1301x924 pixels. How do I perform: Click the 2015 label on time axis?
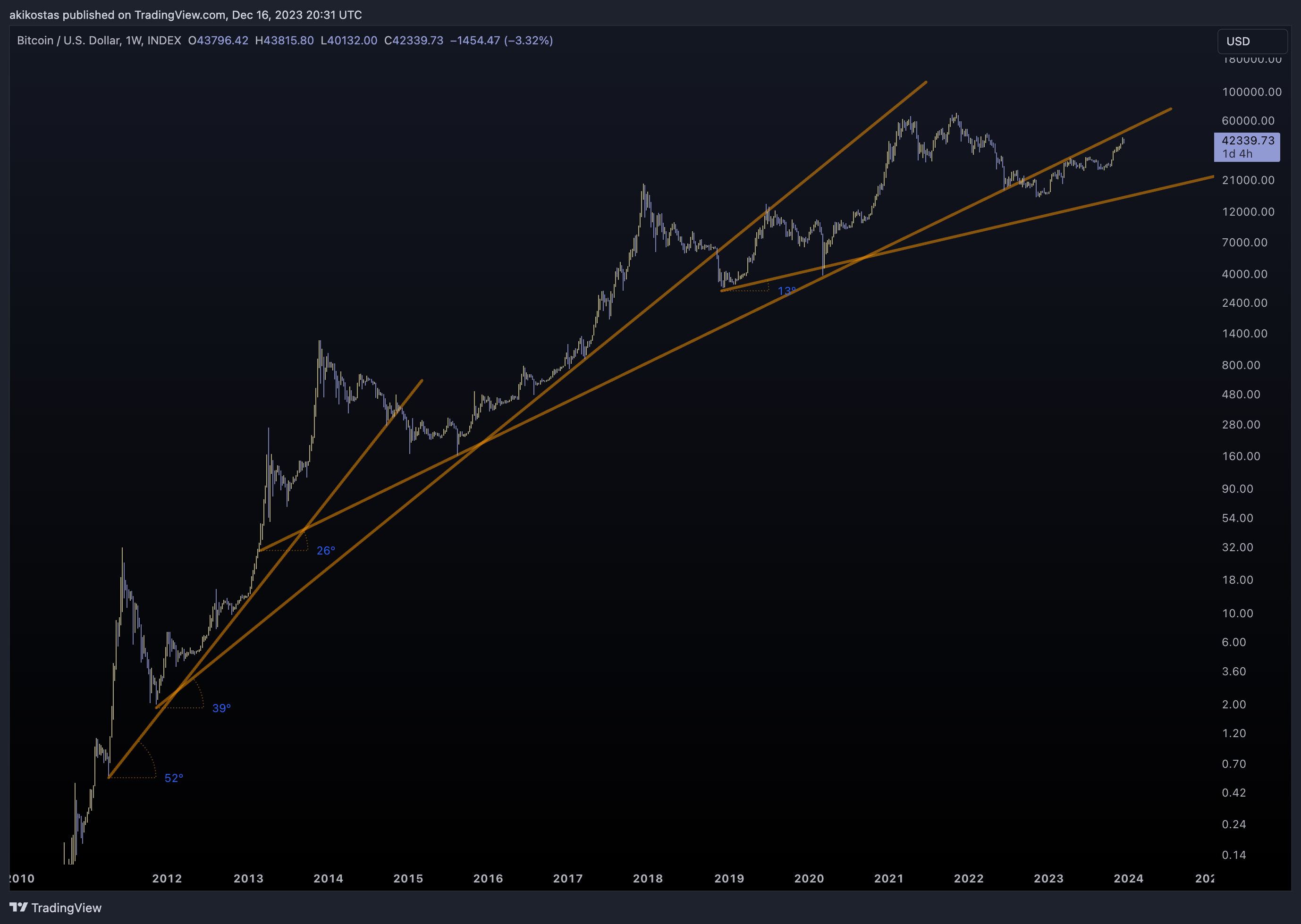coord(408,878)
